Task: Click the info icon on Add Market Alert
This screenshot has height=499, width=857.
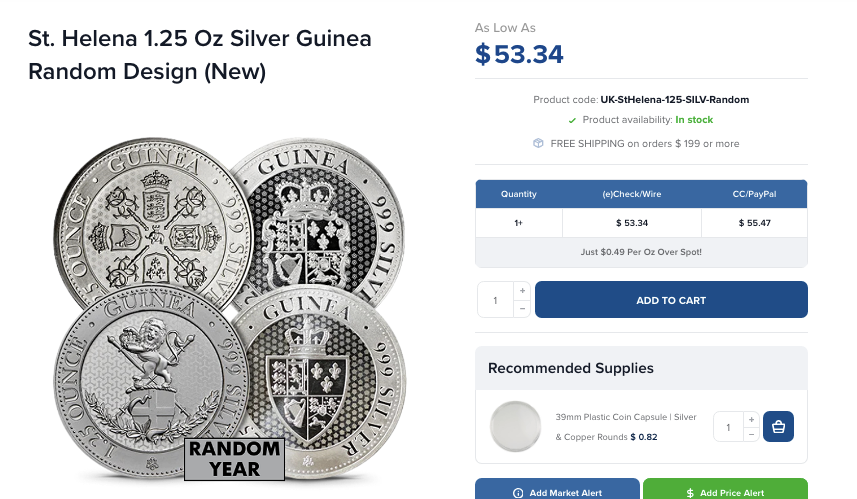Action: point(518,493)
